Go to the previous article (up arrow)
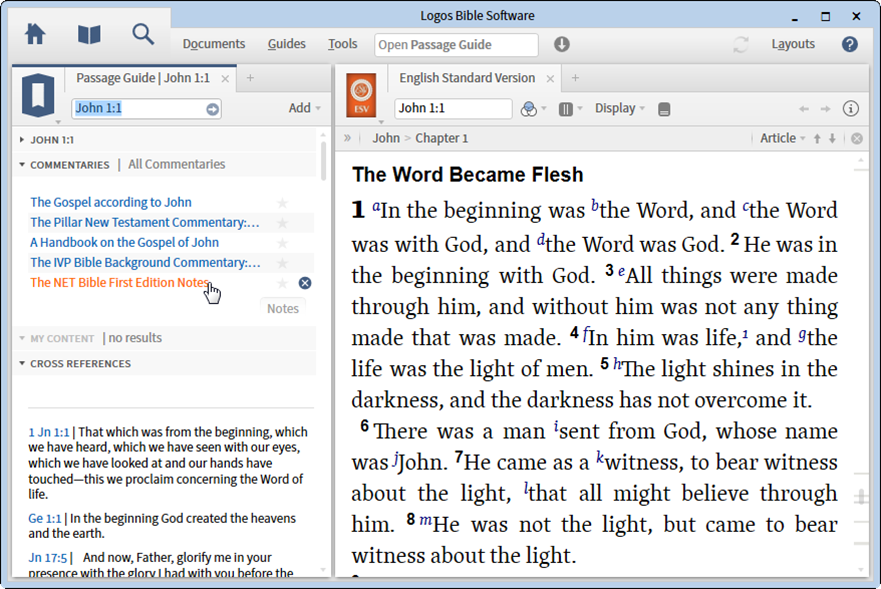Screen dimensions: 881x589 [x=817, y=138]
